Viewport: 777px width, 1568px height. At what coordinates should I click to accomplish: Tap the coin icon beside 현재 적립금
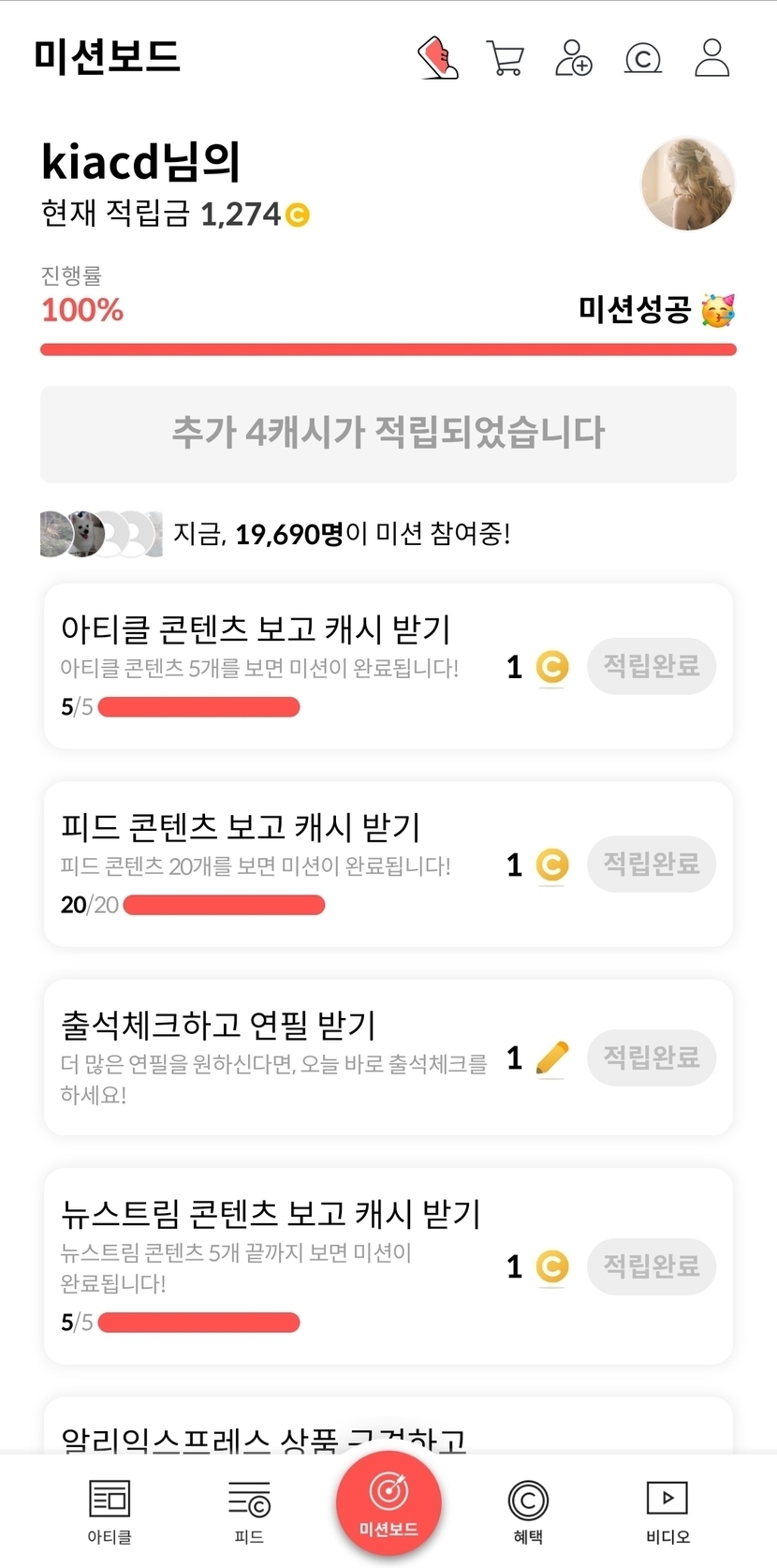298,215
